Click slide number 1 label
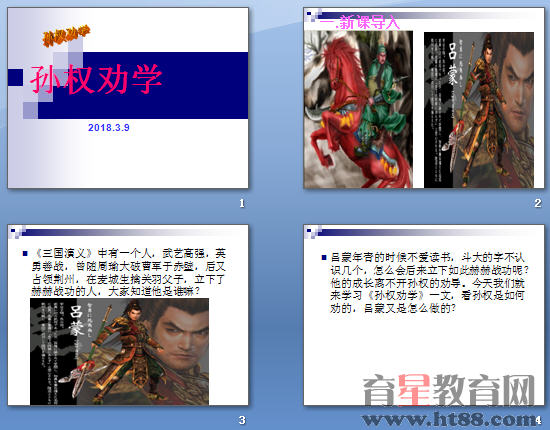Screen dimensions: 550x430 [x=242, y=203]
